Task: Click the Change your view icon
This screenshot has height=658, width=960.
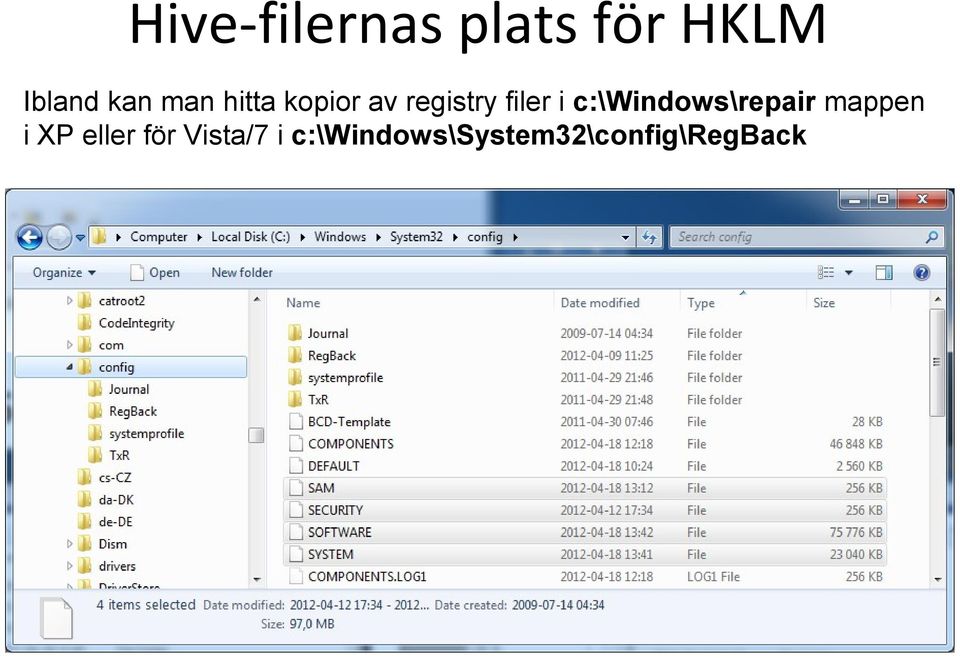Action: [826, 272]
